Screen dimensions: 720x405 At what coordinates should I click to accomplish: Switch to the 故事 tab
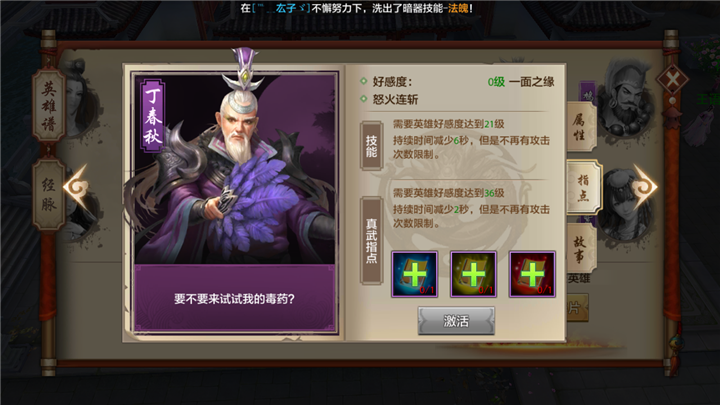pyautogui.click(x=581, y=249)
